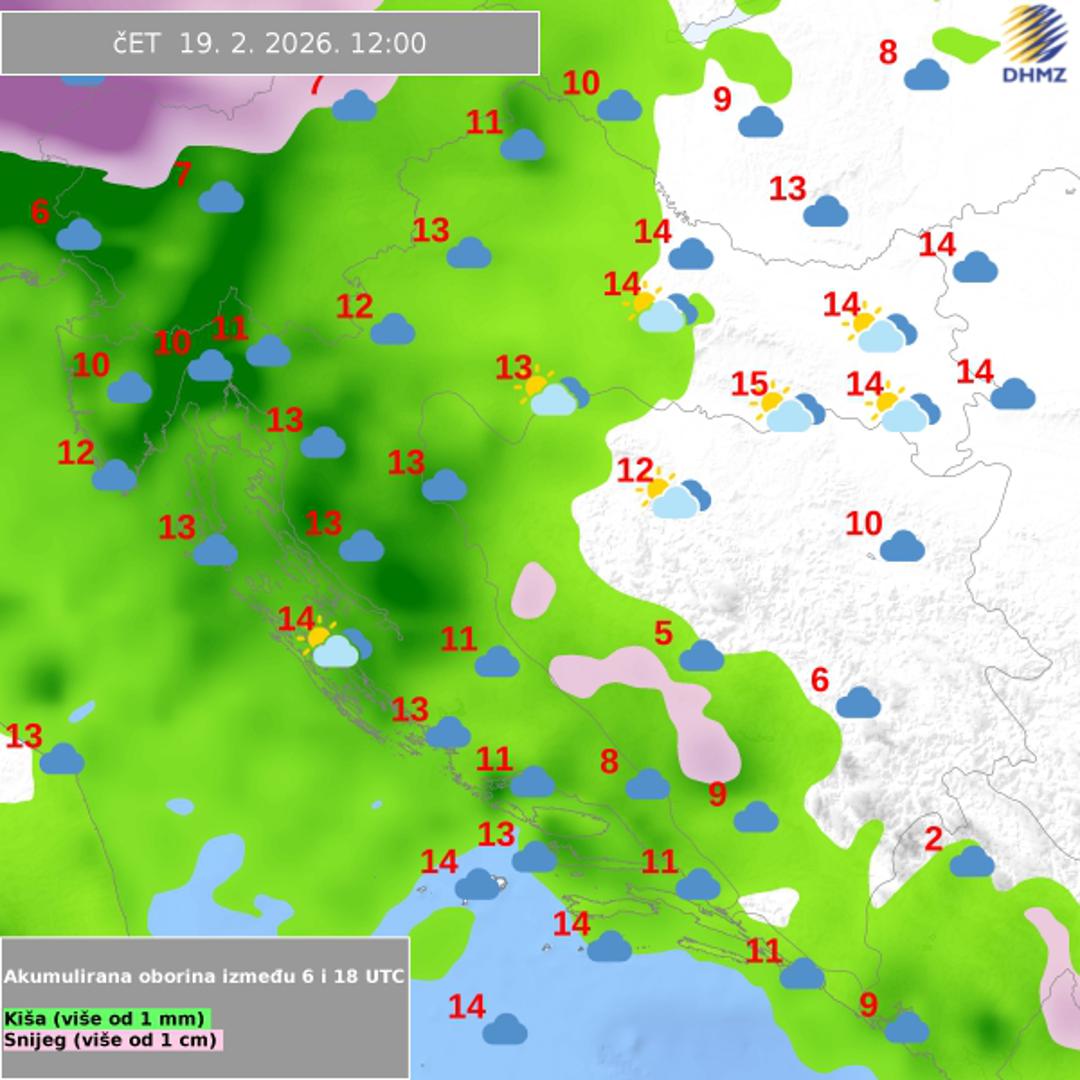Screen dimensions: 1080x1080
Task: Click the red temperature value 15
Action: [x=749, y=384]
